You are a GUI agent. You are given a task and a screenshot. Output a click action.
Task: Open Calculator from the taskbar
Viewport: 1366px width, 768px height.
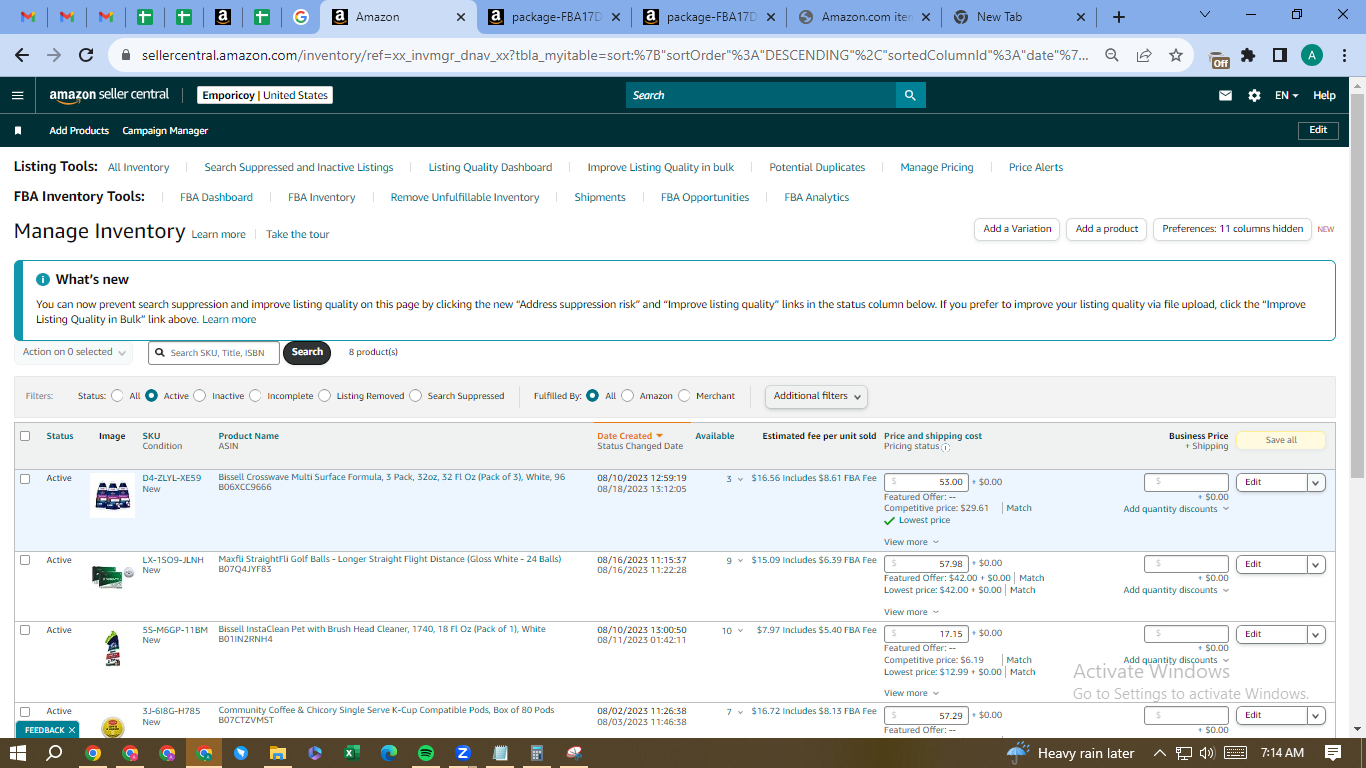(537, 753)
